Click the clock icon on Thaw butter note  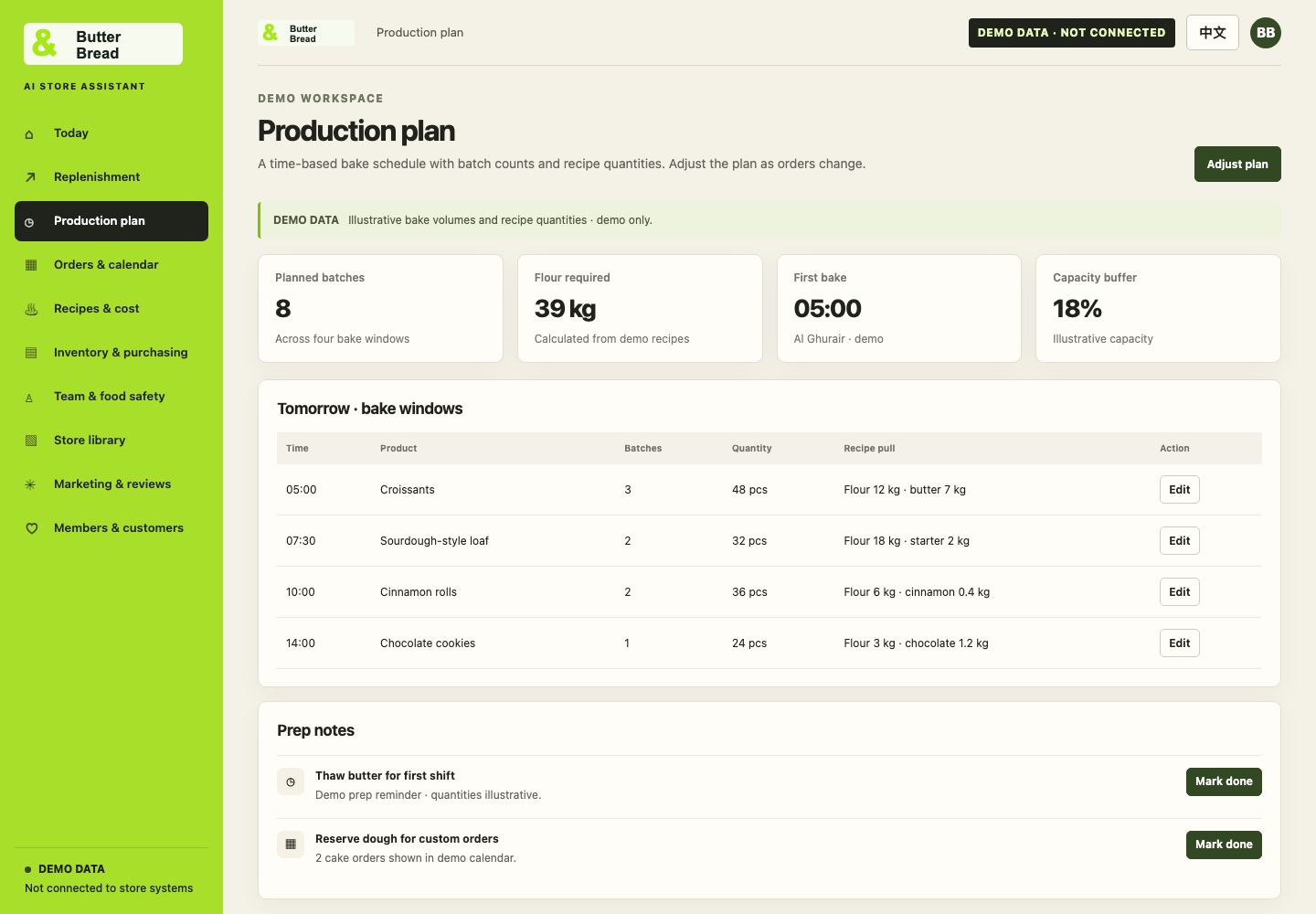[x=291, y=781]
